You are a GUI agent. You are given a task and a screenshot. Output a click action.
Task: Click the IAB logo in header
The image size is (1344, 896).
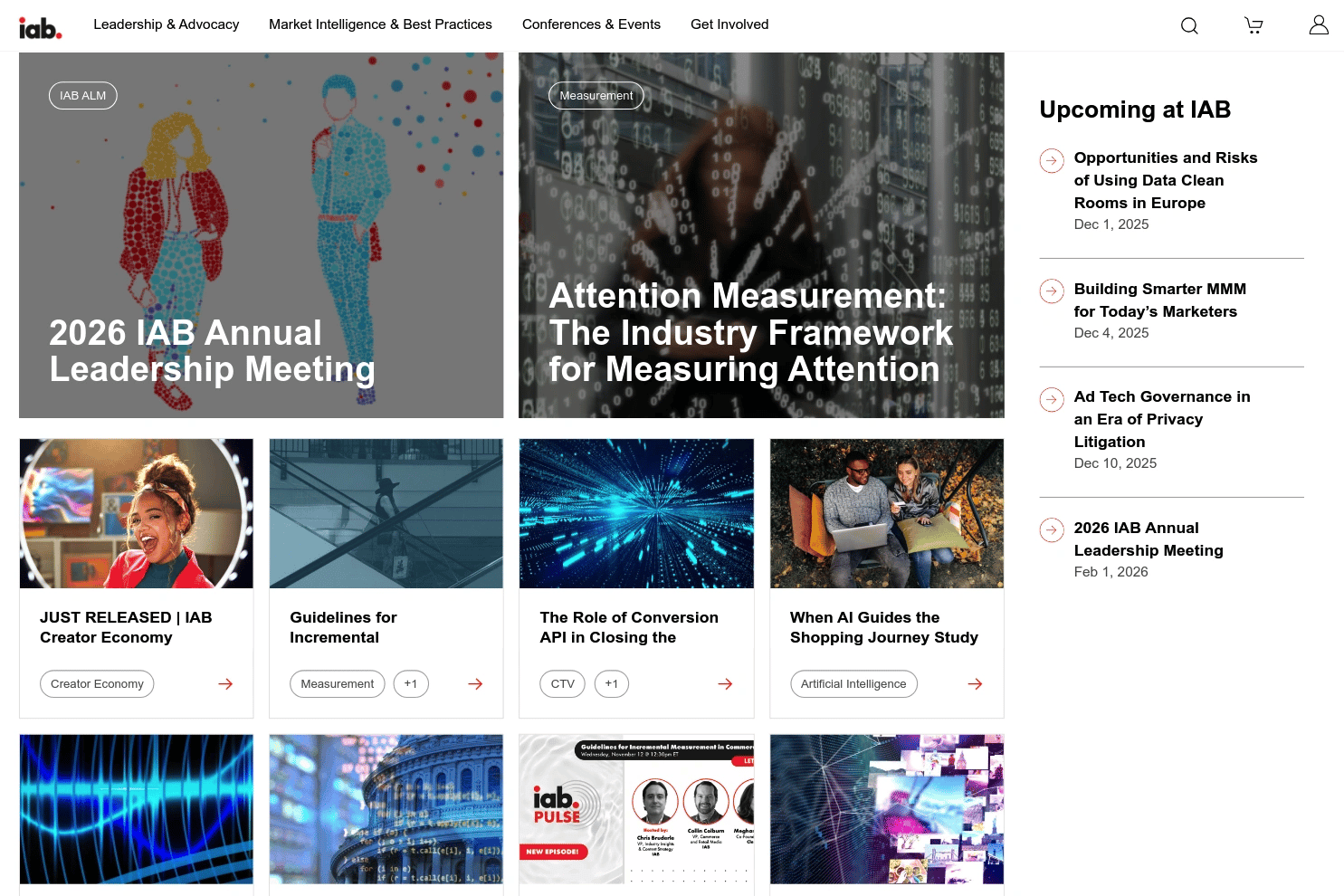point(41,27)
